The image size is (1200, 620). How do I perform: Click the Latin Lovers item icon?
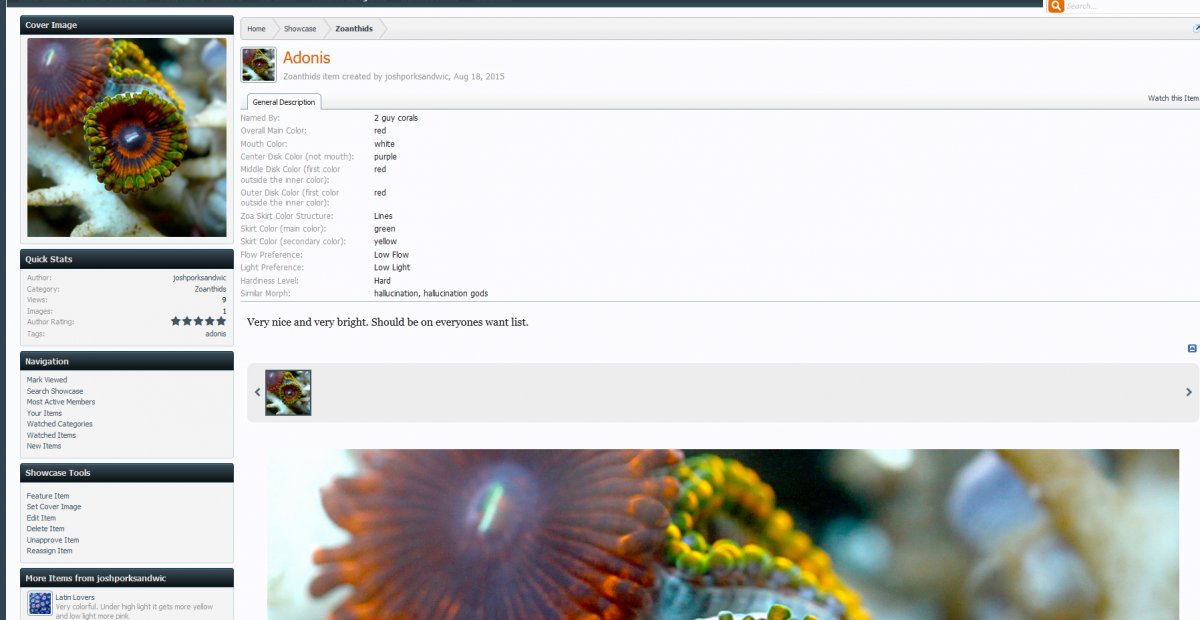(x=40, y=603)
